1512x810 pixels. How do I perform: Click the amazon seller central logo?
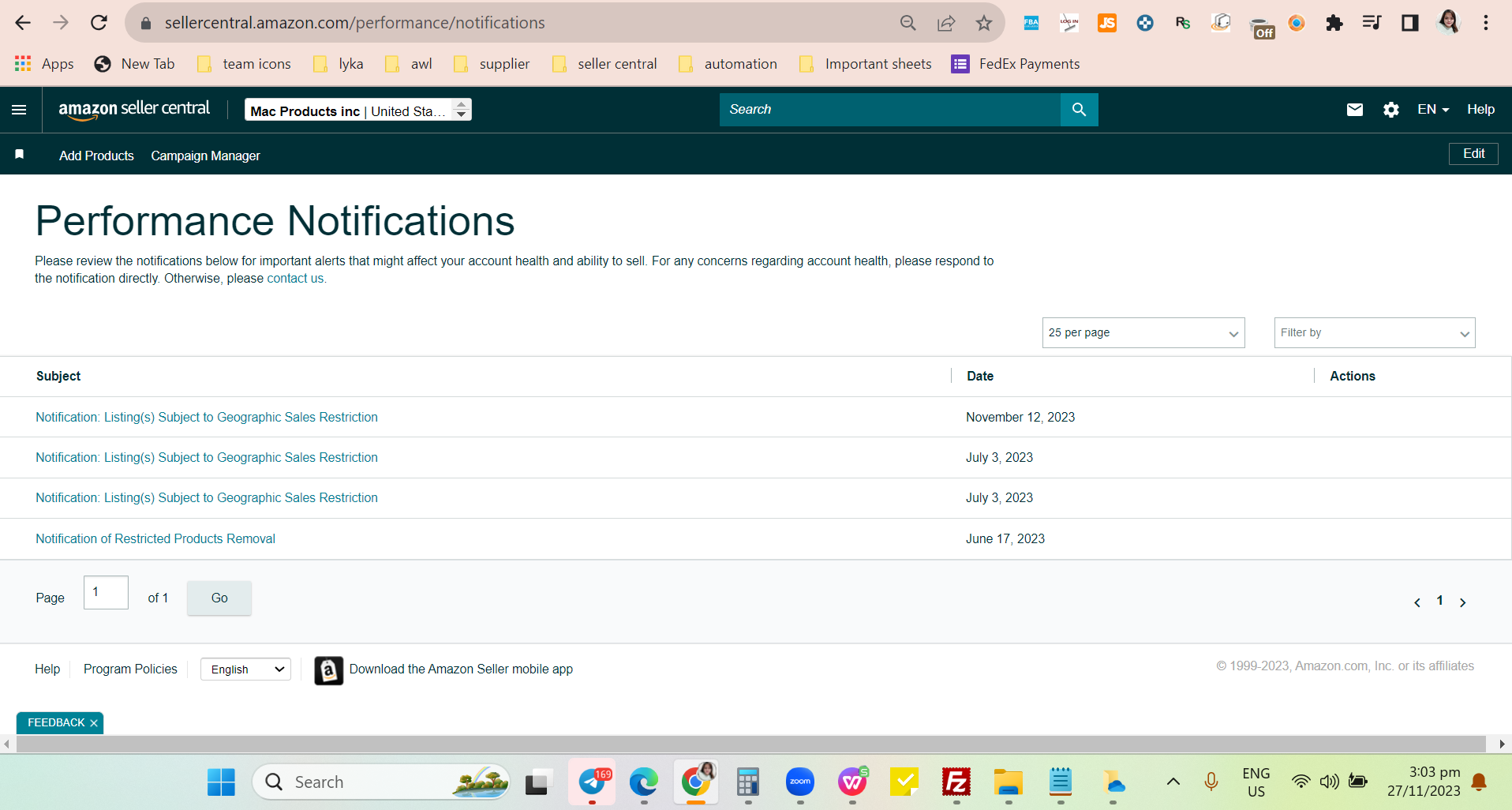click(x=134, y=109)
